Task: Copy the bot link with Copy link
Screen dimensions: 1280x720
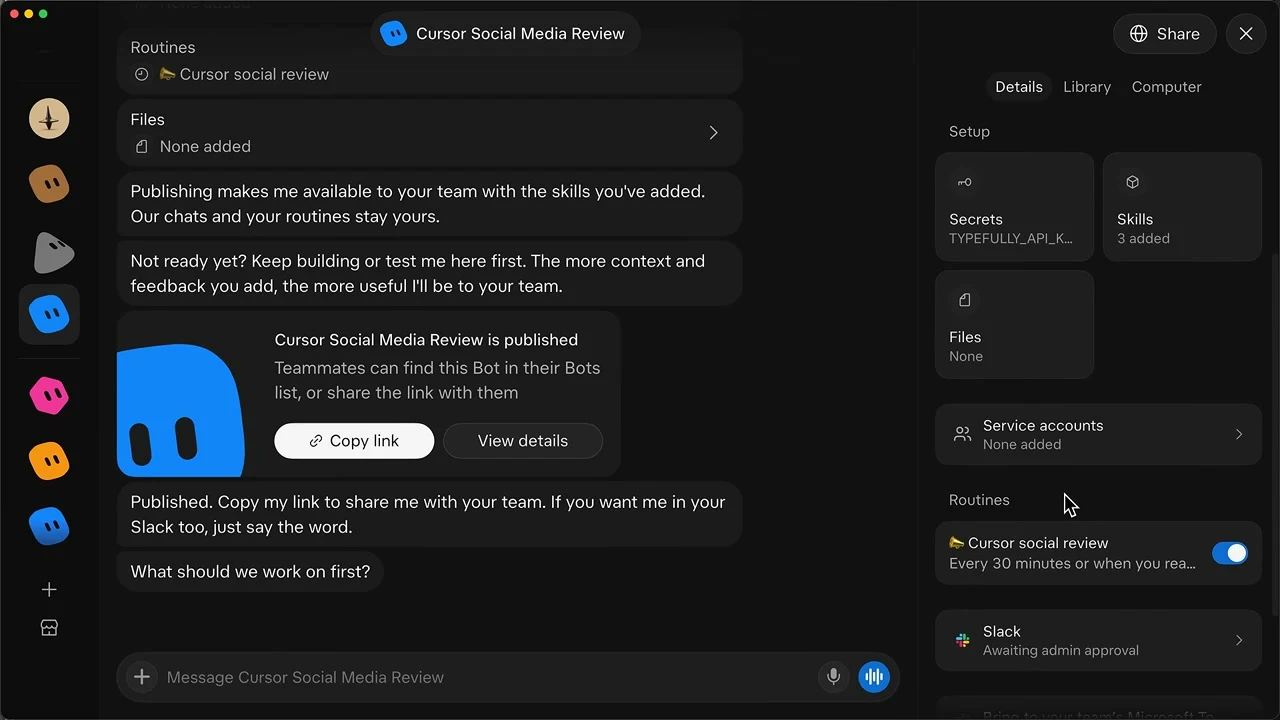Action: (x=354, y=441)
